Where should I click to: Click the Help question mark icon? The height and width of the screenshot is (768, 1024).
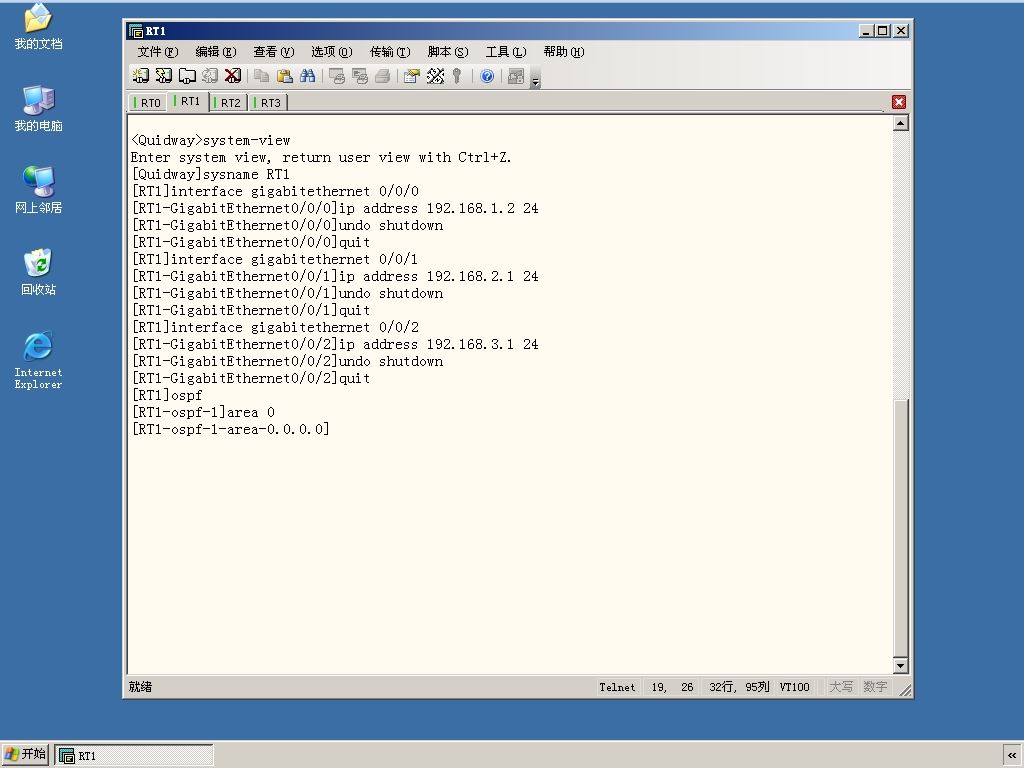[x=487, y=76]
